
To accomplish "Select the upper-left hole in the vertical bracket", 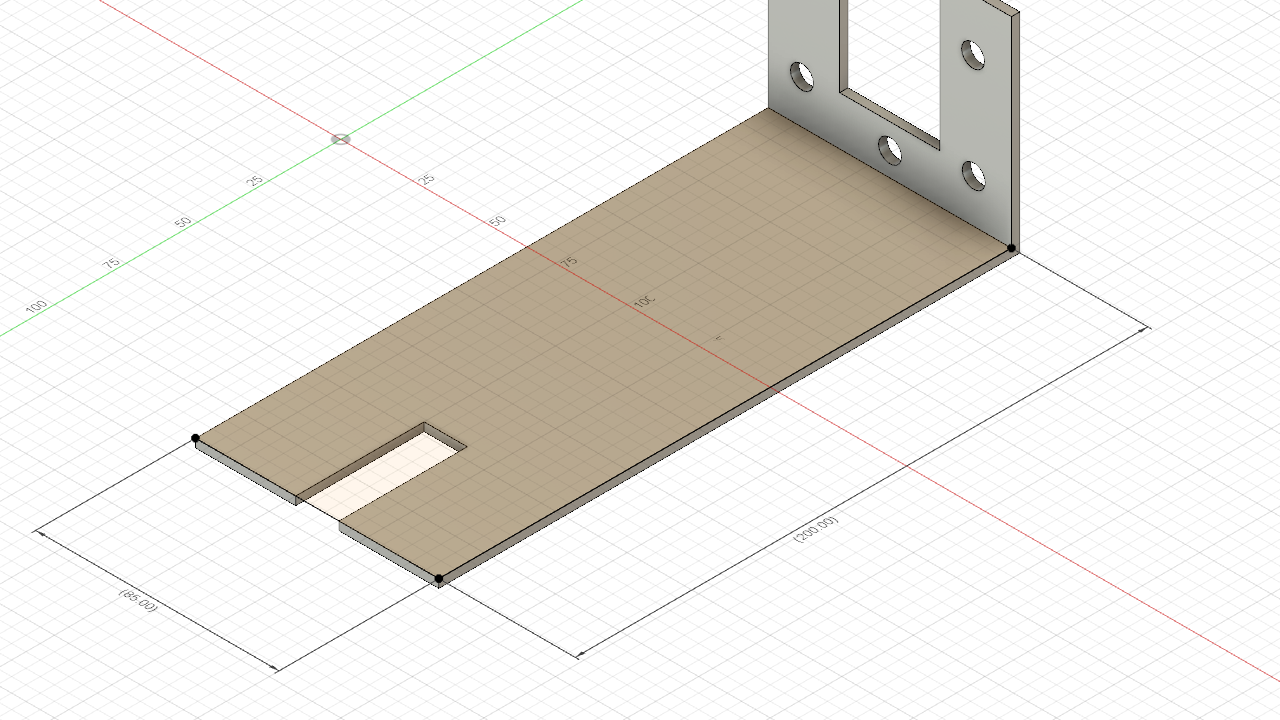I will pyautogui.click(x=802, y=76).
